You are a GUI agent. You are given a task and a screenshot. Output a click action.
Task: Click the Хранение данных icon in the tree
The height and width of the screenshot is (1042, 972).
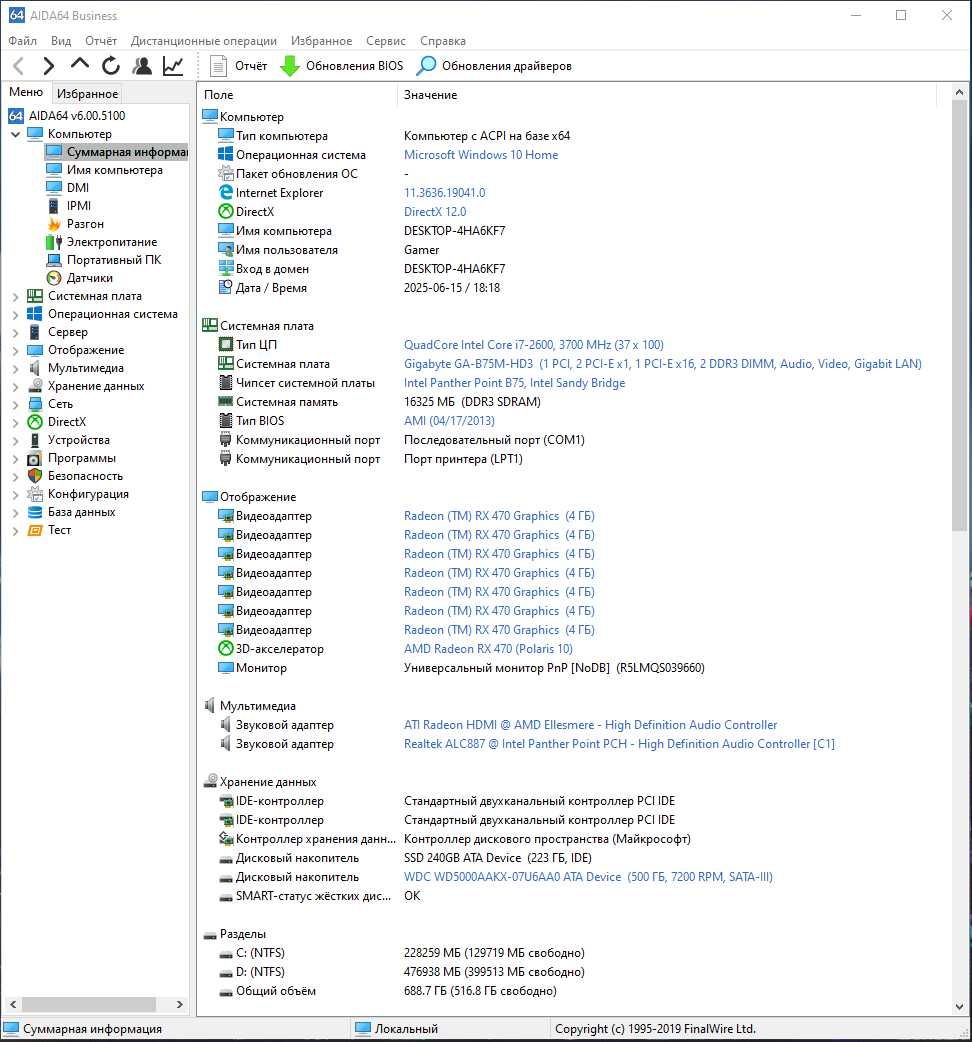pyautogui.click(x=35, y=385)
